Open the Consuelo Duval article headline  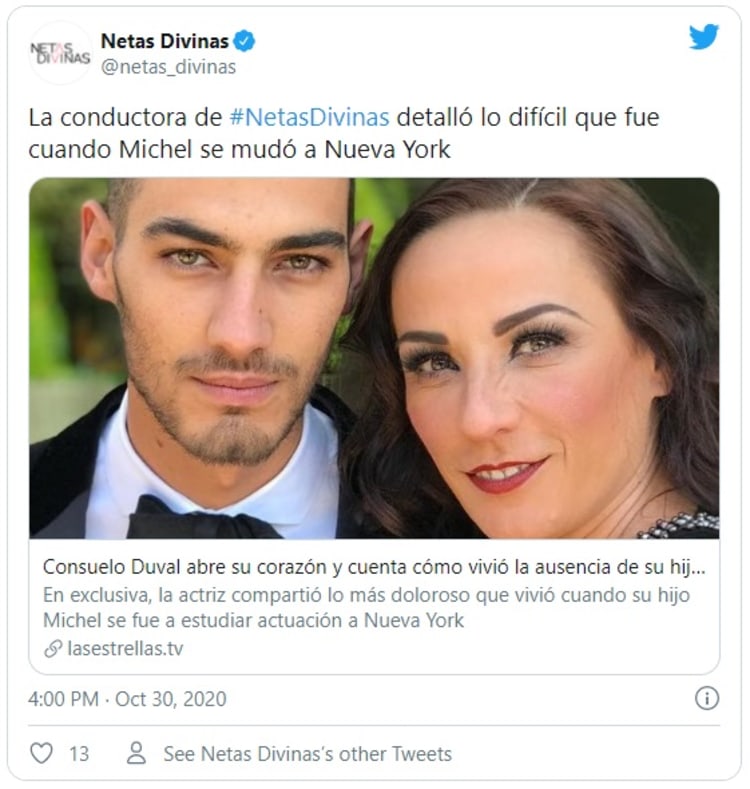pyautogui.click(x=374, y=567)
